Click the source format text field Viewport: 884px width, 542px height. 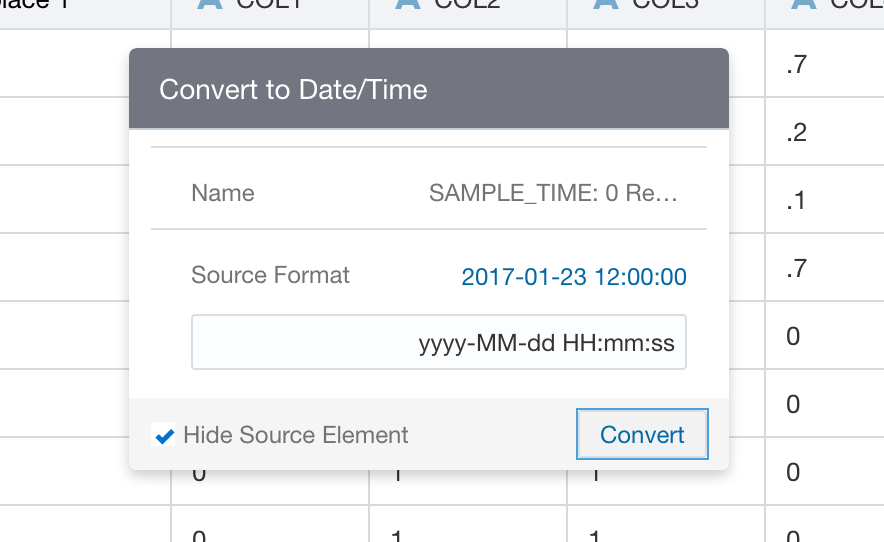click(x=439, y=342)
